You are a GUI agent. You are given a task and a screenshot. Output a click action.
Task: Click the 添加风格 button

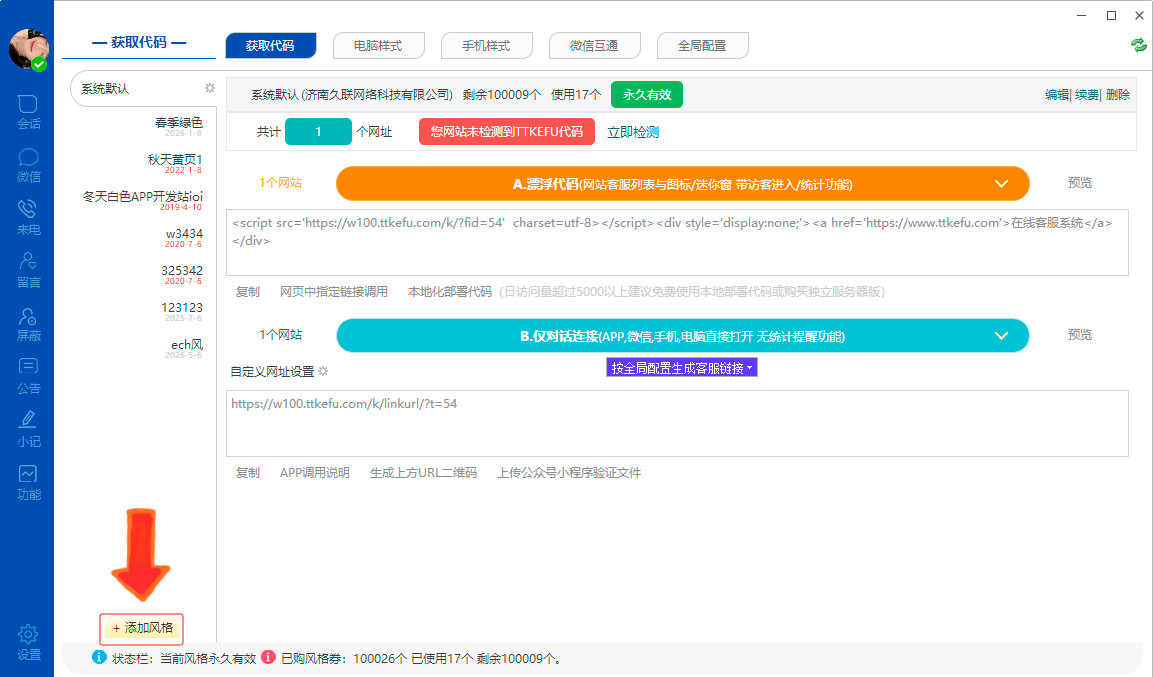click(142, 628)
